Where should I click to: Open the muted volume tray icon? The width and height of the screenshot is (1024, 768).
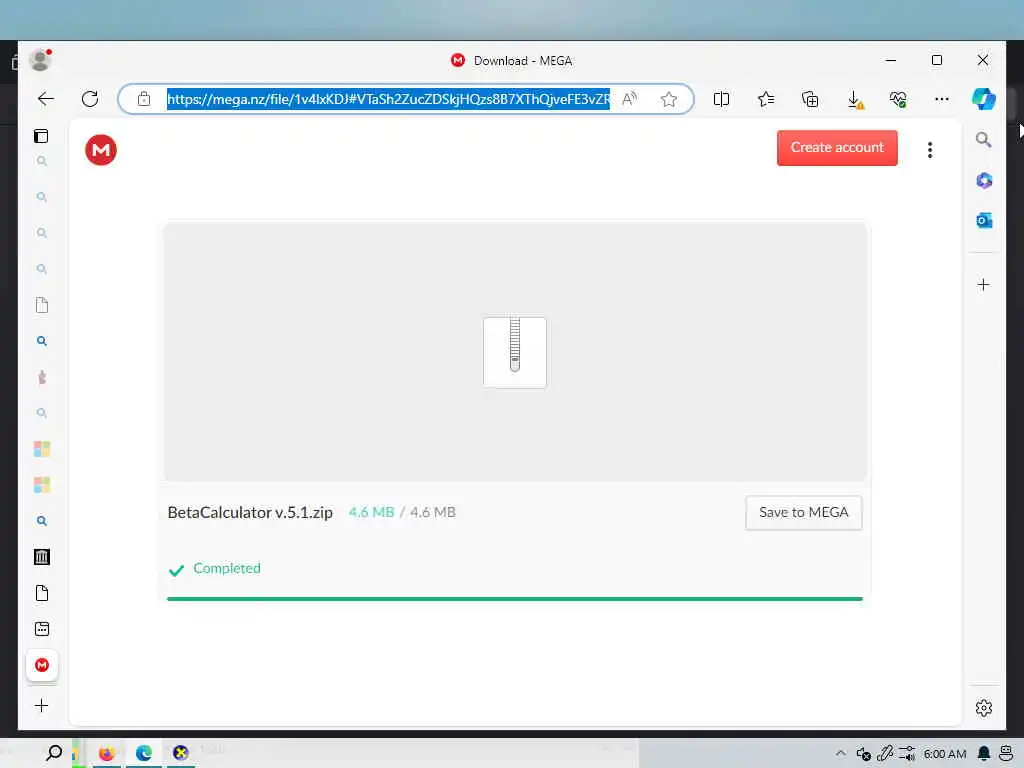click(863, 754)
